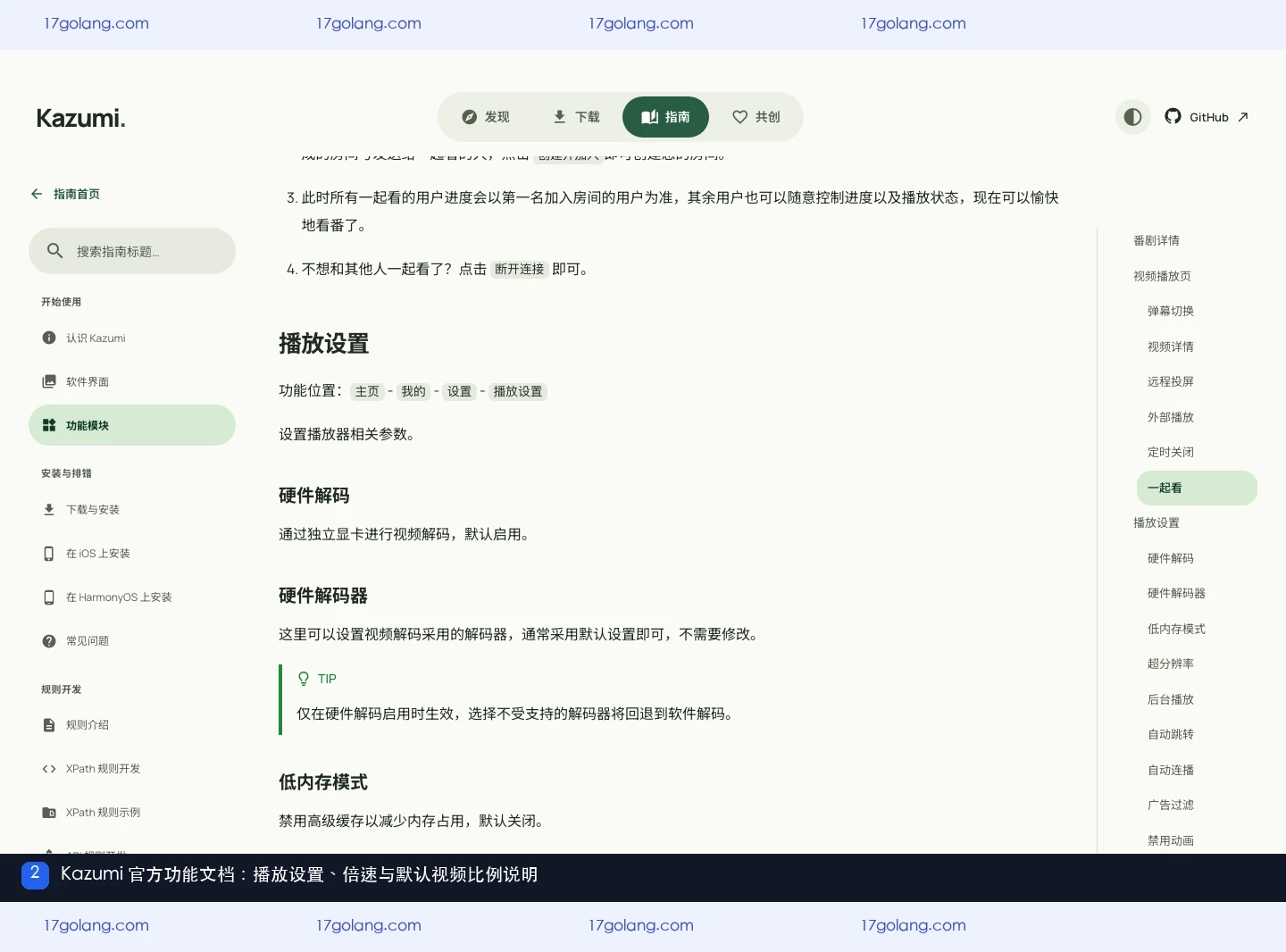Focus the 搜索指南标题 search field

click(x=132, y=251)
